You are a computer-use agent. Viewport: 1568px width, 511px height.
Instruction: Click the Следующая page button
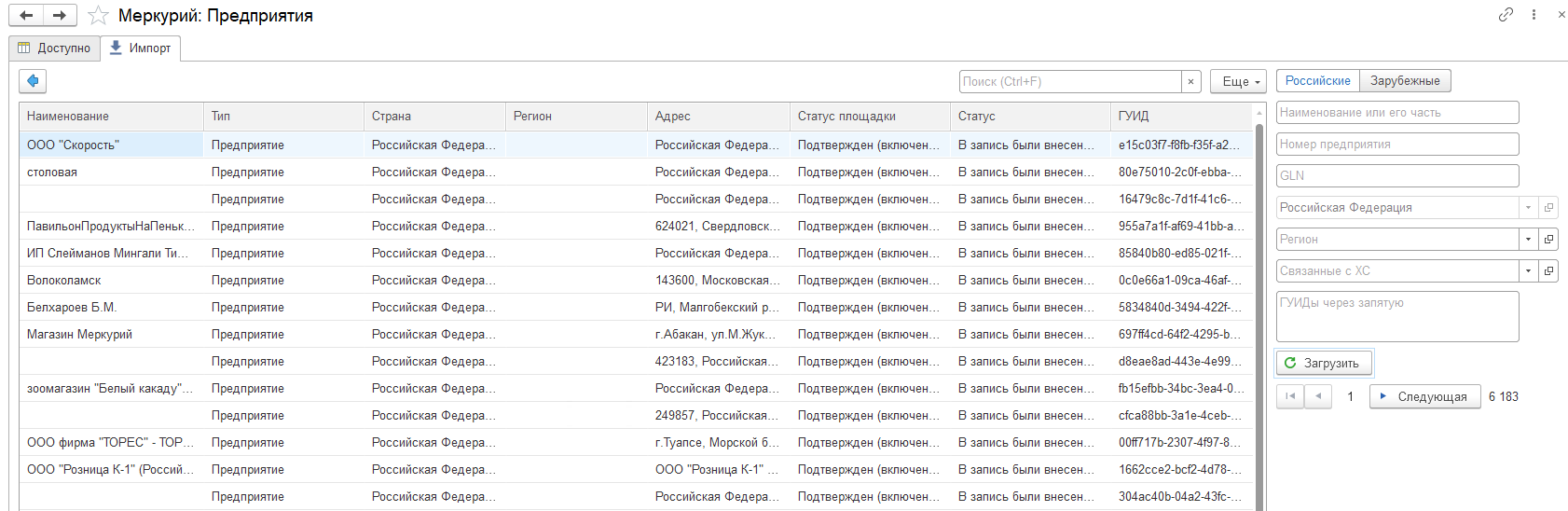tap(1424, 396)
